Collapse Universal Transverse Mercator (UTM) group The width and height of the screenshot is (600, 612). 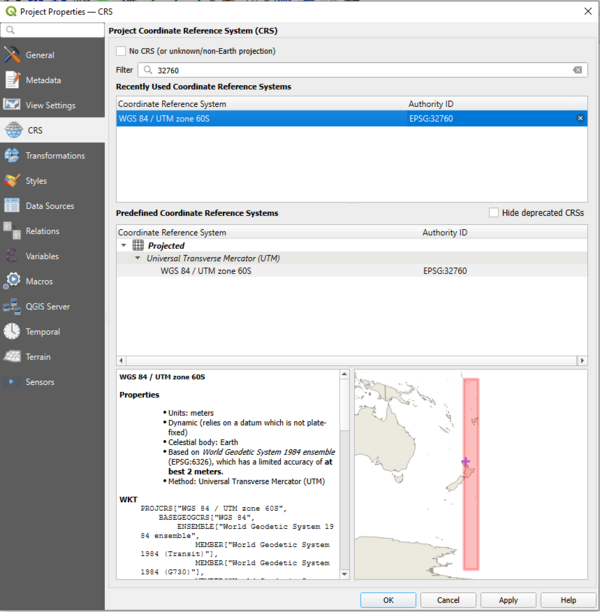137,258
